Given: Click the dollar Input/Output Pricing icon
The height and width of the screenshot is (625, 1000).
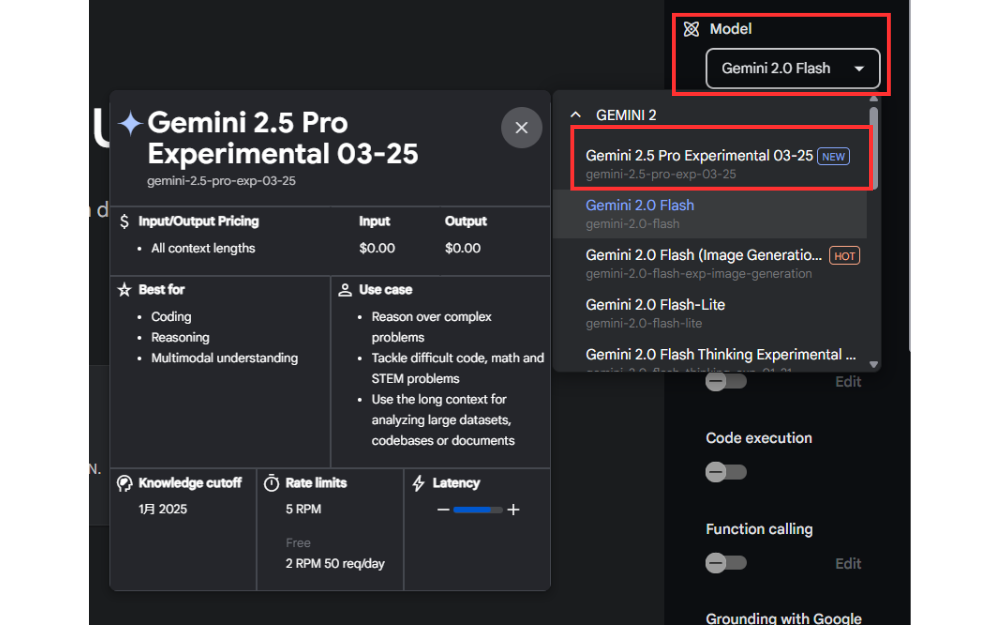Looking at the screenshot, I should coord(124,221).
